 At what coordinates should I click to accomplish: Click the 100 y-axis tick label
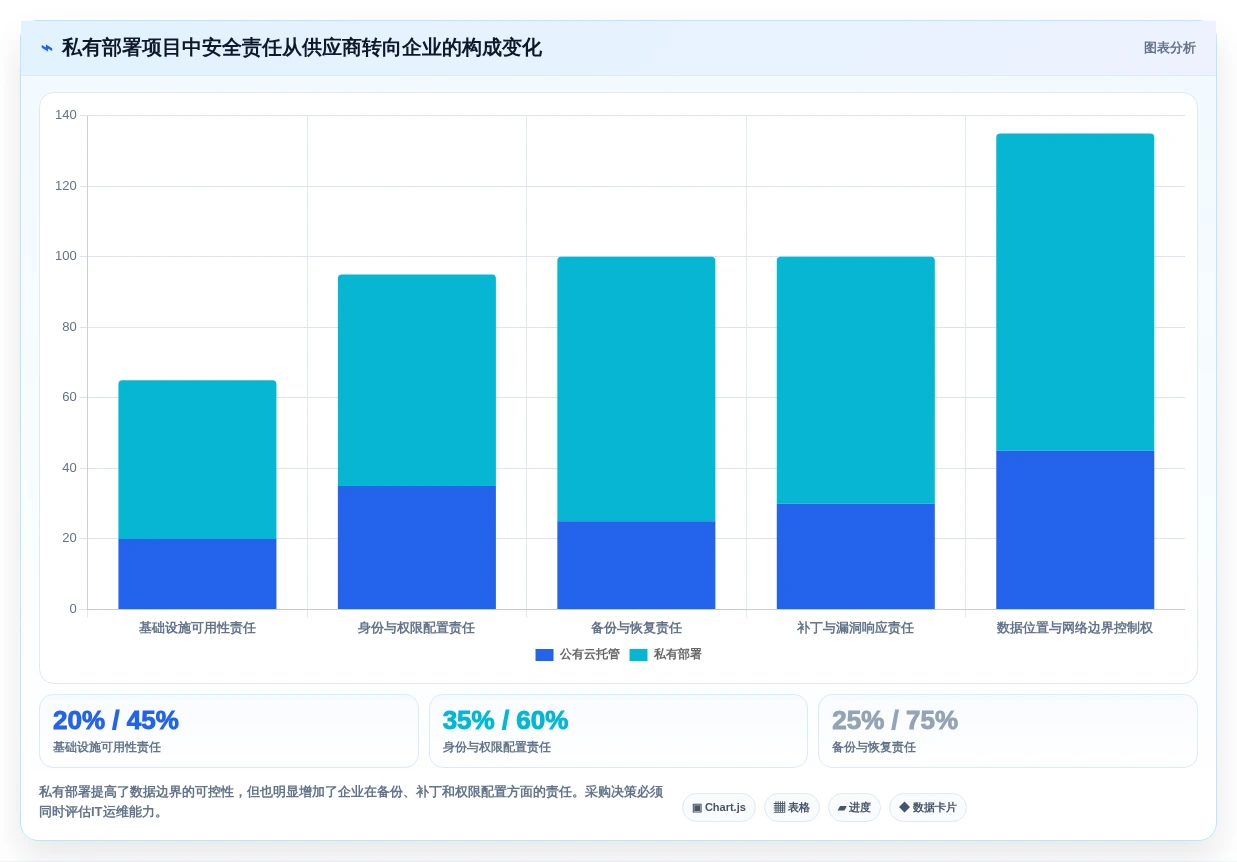coord(66,256)
